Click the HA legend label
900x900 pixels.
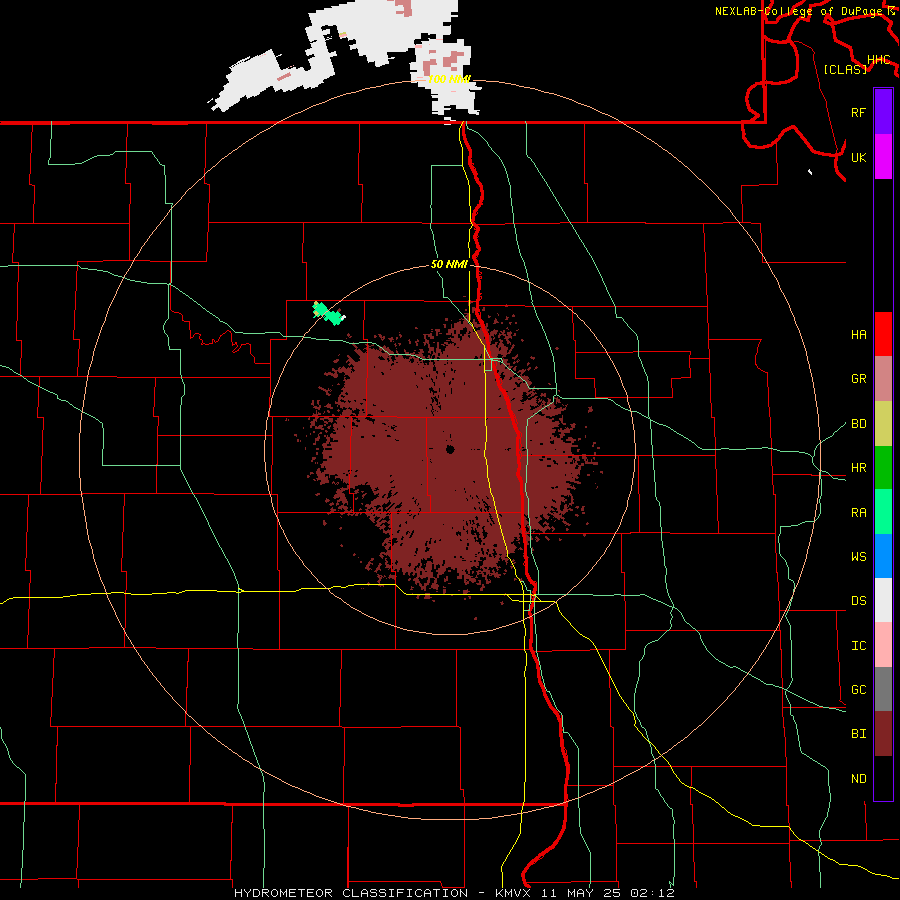[858, 335]
